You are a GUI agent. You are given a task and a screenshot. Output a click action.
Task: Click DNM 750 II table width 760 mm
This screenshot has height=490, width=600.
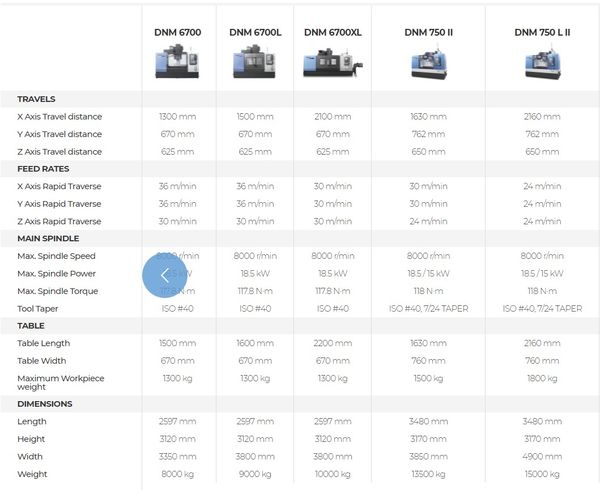pyautogui.click(x=429, y=361)
